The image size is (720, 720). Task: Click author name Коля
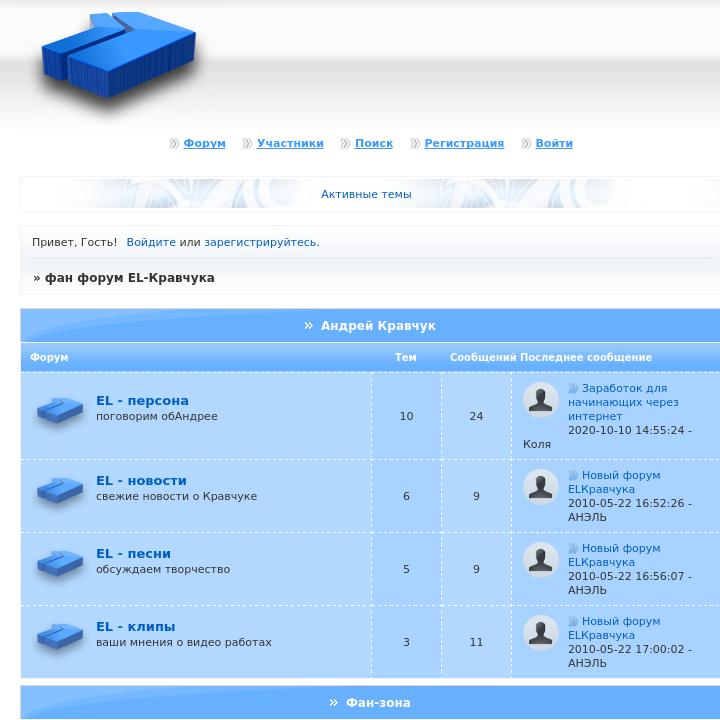click(x=537, y=444)
